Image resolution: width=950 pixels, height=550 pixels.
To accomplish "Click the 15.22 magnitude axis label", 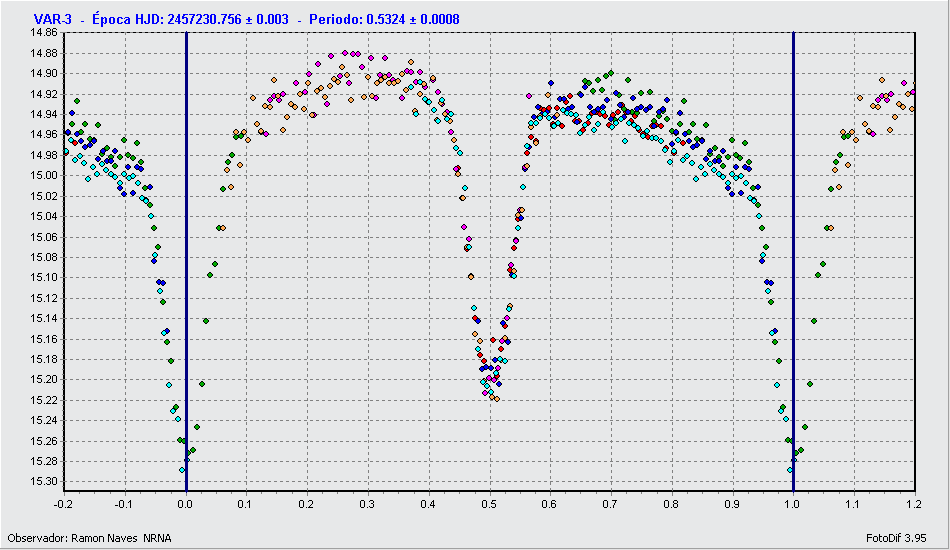I will (44, 400).
